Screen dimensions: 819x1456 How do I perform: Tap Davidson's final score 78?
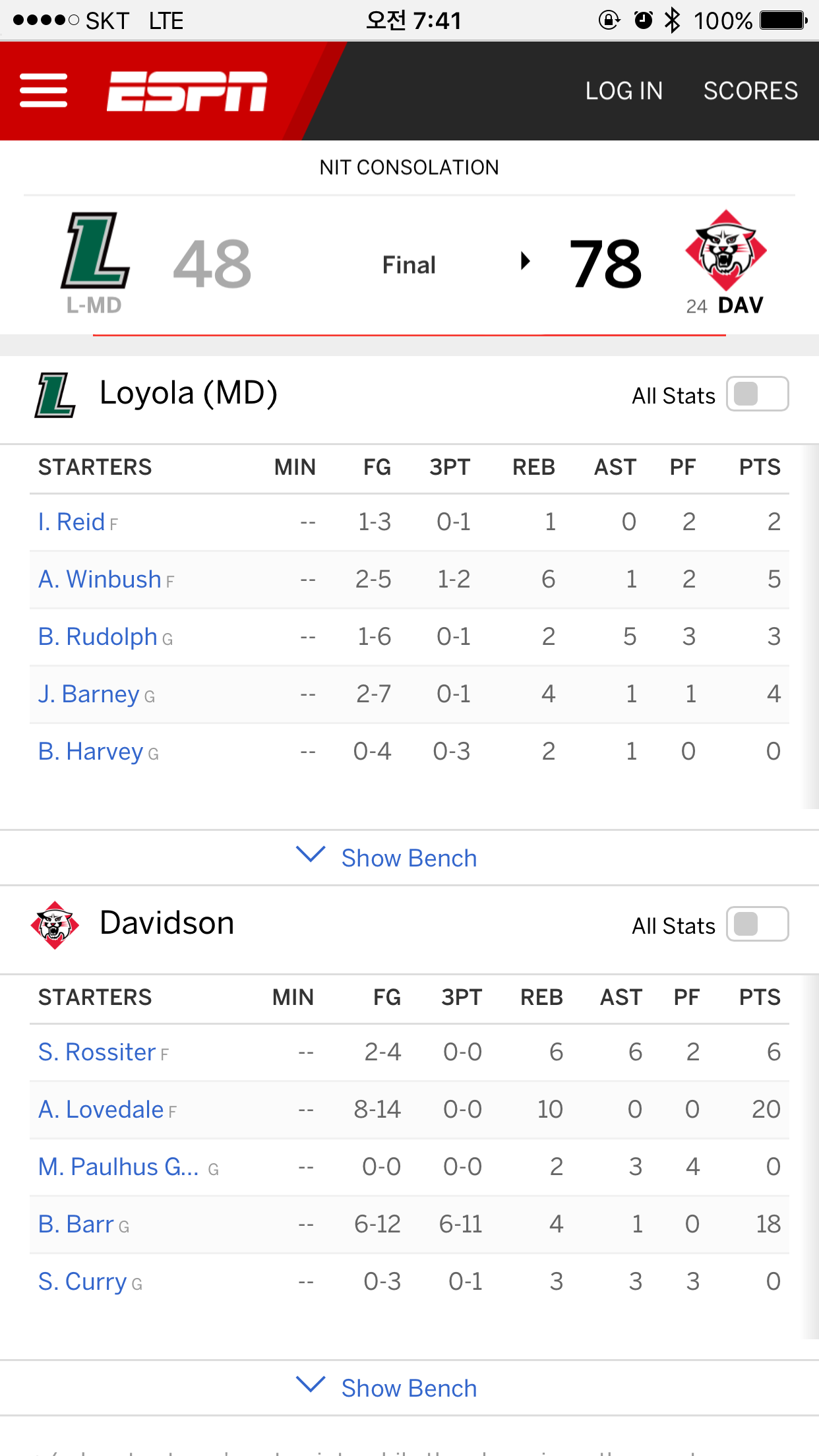click(x=605, y=264)
